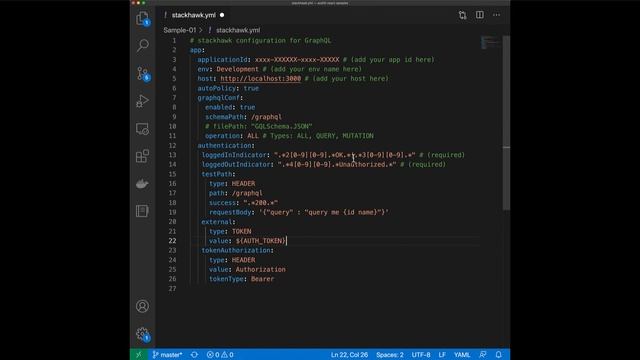Screen dimensions: 640x360
Task: Click the env: Development line
Action: 228,69
